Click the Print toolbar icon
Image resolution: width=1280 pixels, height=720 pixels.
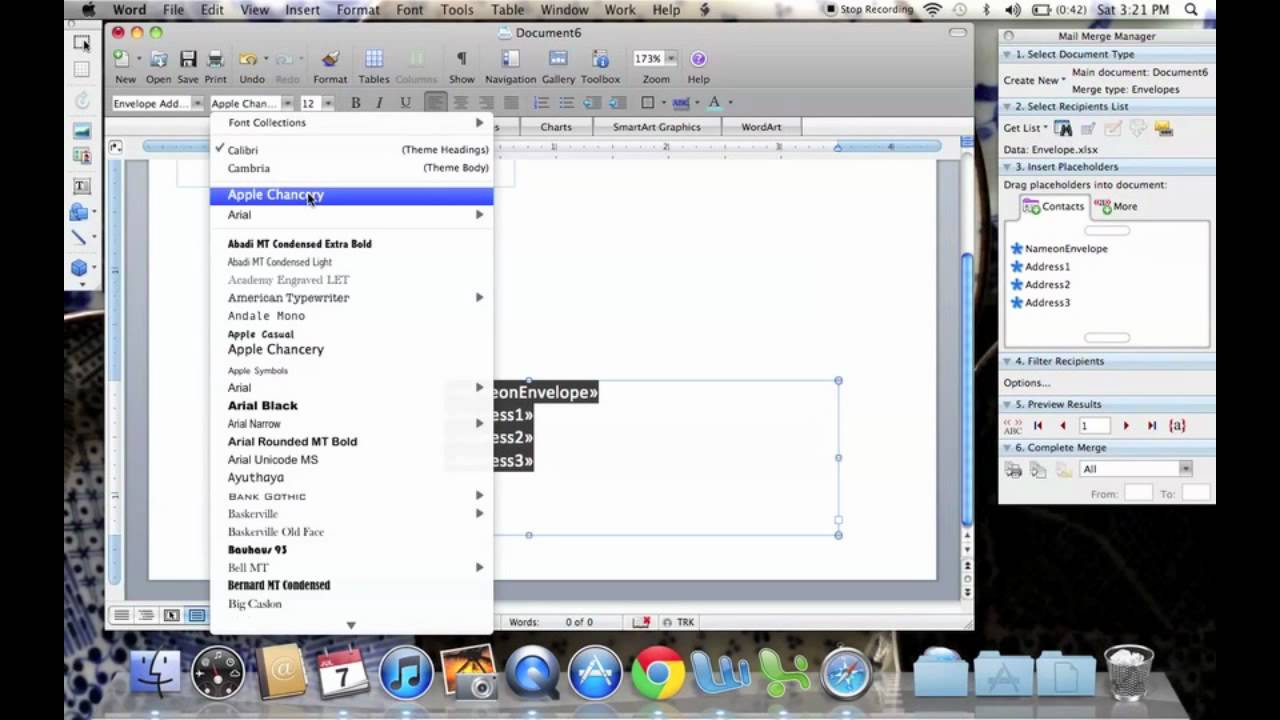click(x=215, y=60)
